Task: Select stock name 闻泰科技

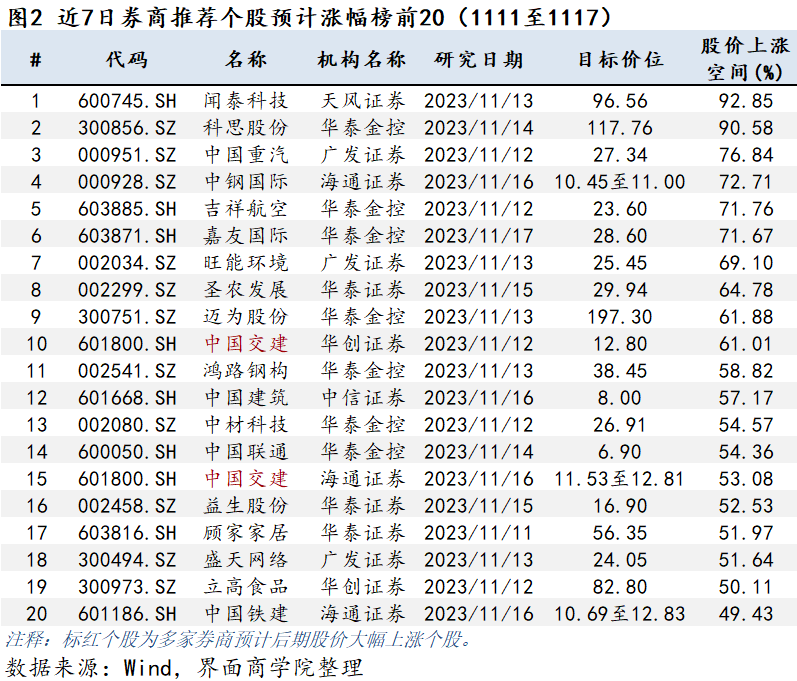Action: pyautogui.click(x=246, y=101)
